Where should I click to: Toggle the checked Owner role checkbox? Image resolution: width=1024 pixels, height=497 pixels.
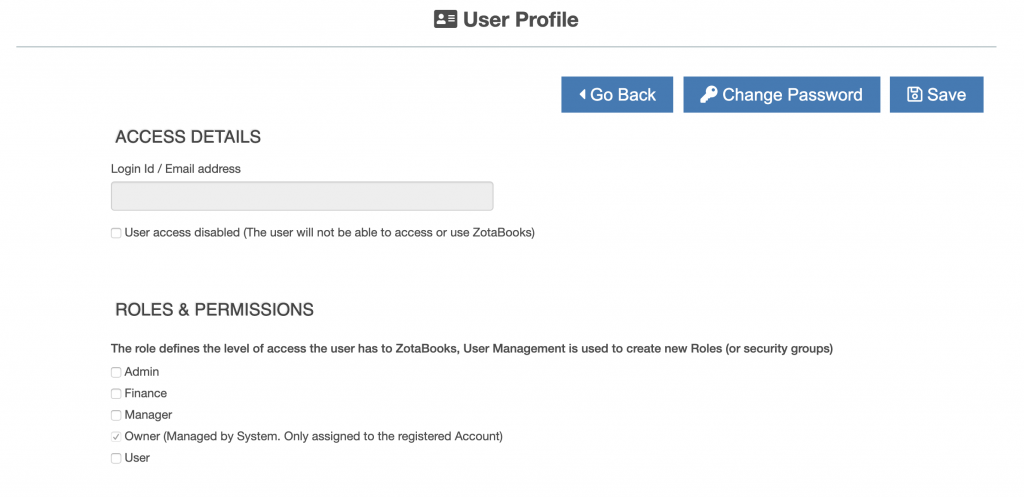point(116,437)
